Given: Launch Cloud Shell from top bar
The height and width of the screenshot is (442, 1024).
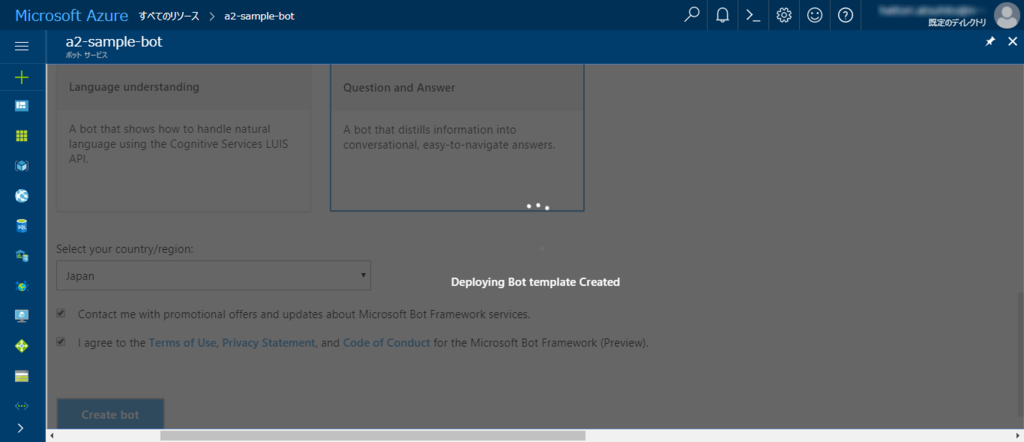Looking at the screenshot, I should pyautogui.click(x=753, y=15).
